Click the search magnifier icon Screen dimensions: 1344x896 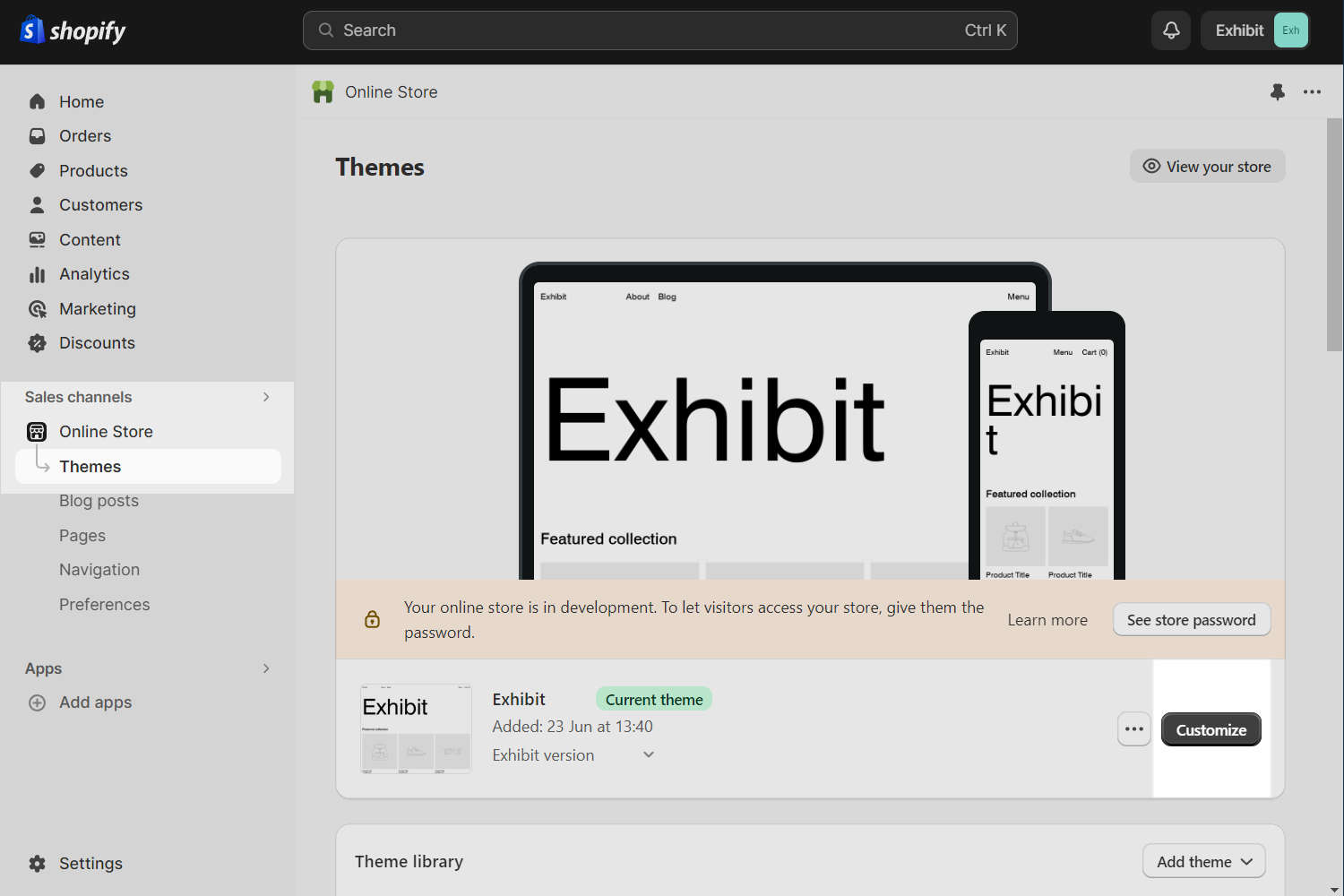click(326, 30)
